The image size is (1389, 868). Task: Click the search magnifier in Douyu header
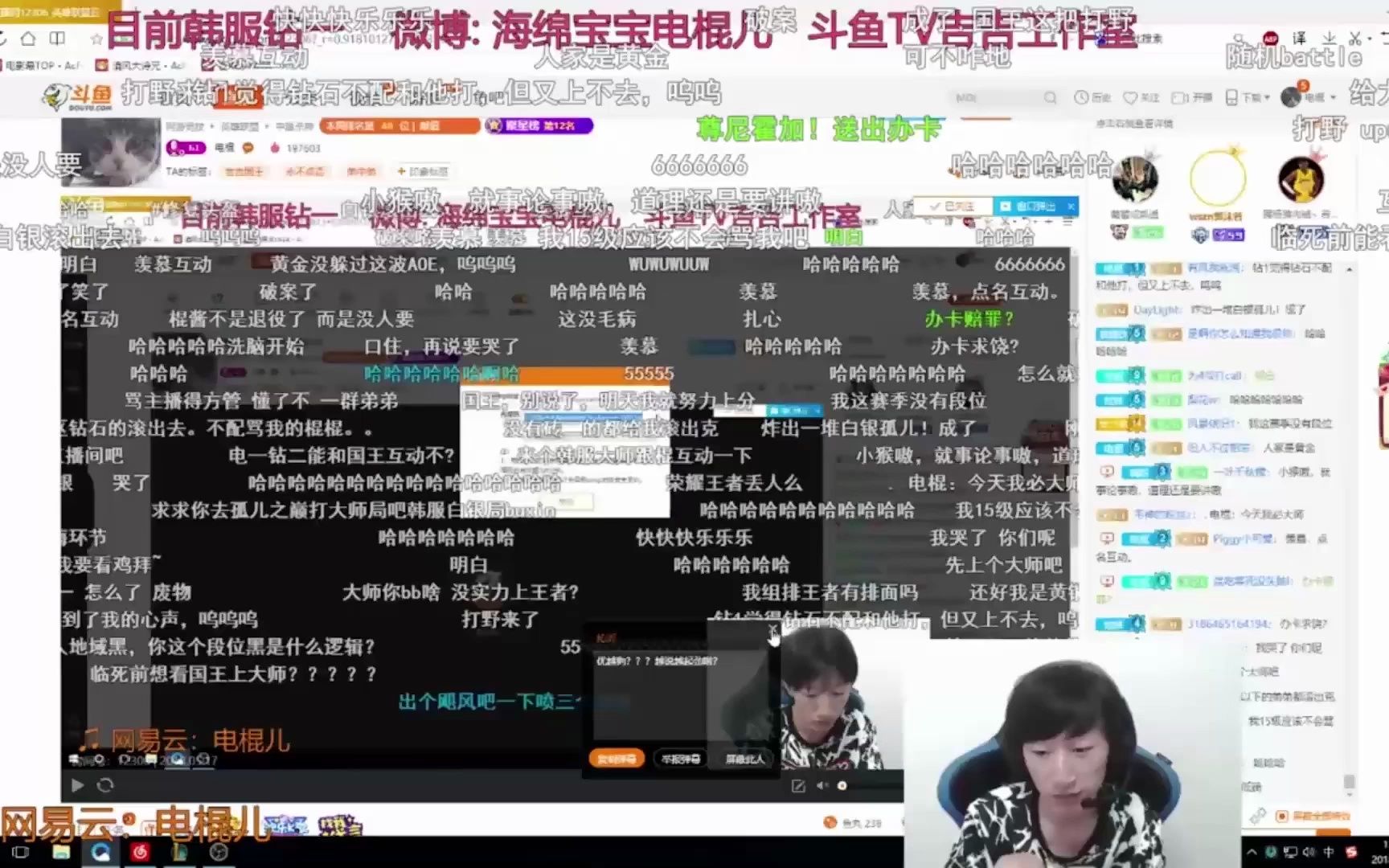pyautogui.click(x=1050, y=97)
